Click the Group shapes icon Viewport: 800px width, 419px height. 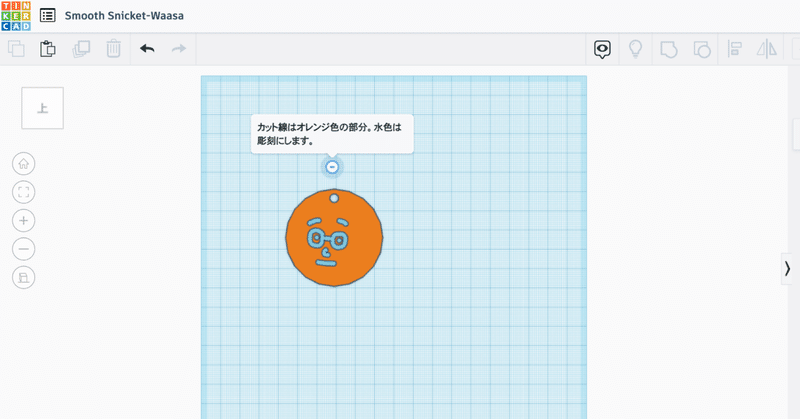pyautogui.click(x=668, y=50)
